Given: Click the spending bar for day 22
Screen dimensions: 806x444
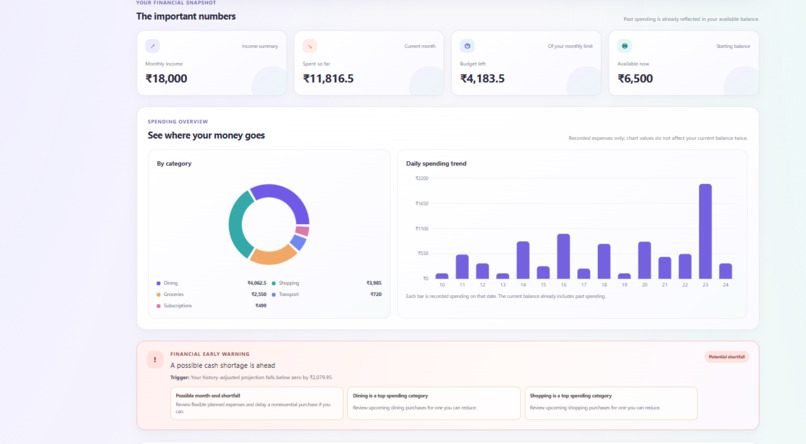Looking at the screenshot, I should [x=685, y=266].
